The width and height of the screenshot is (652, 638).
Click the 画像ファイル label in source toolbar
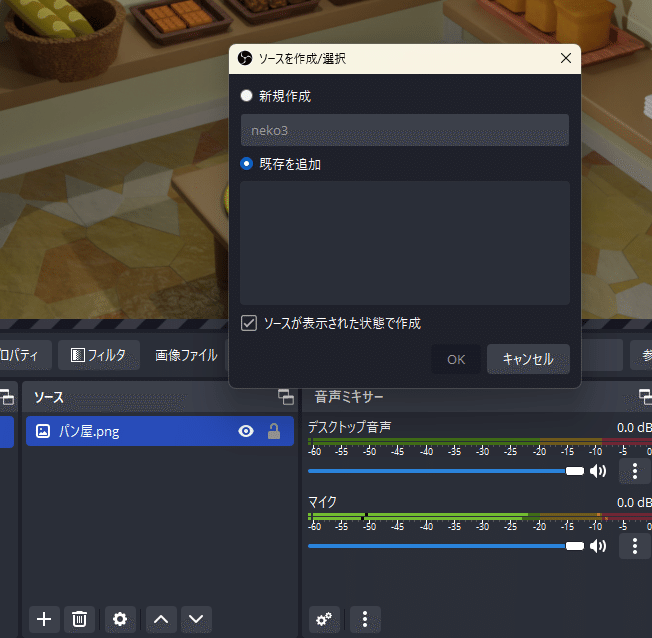186,355
